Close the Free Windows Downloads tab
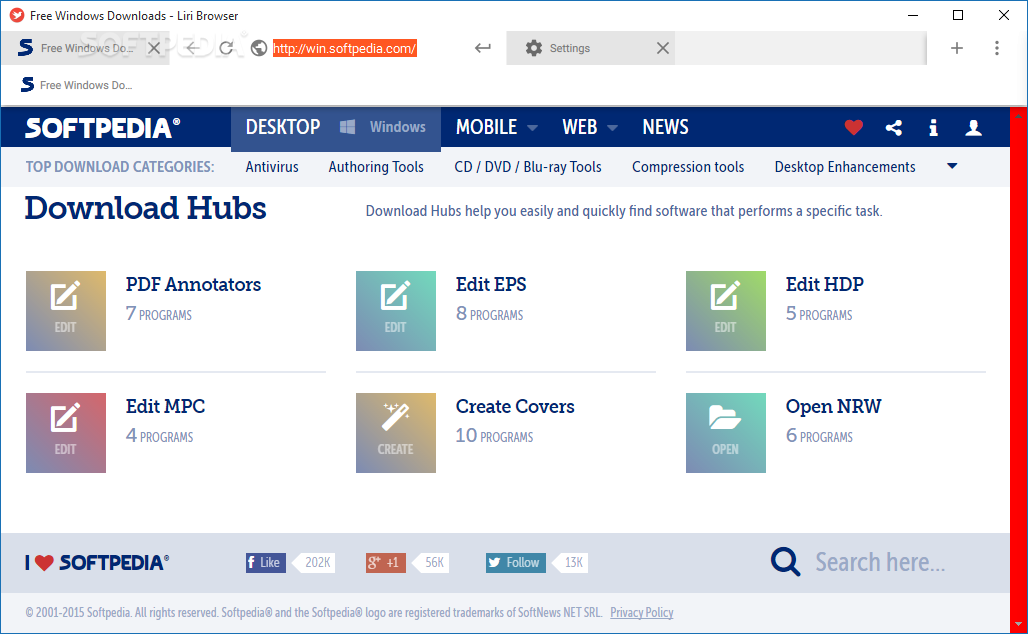The width and height of the screenshot is (1028, 634). tap(154, 48)
